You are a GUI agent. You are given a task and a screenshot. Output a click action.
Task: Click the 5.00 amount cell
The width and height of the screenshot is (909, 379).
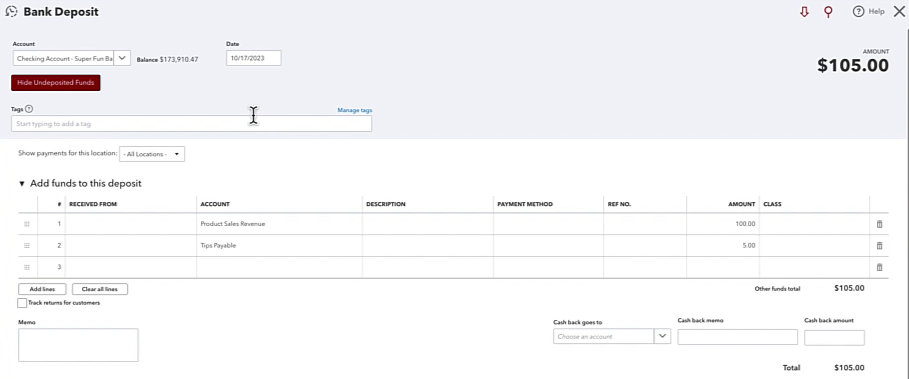(x=722, y=246)
